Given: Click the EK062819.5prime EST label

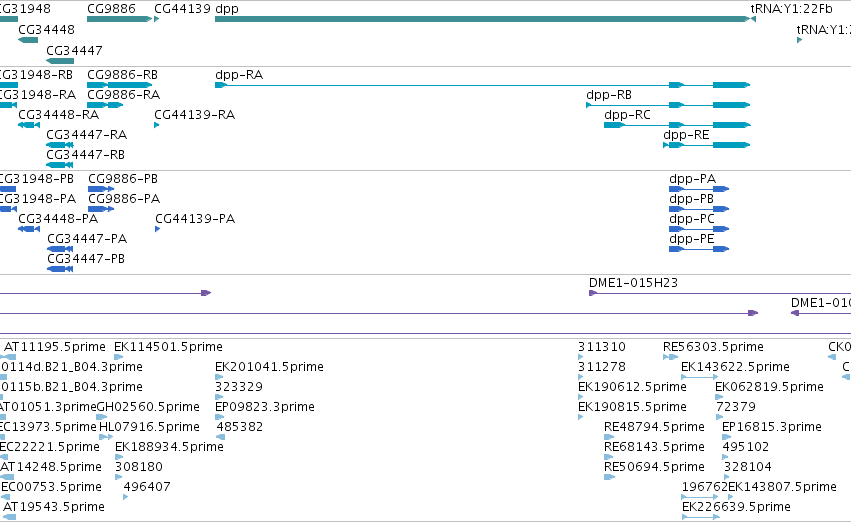Looking at the screenshot, I should click(770, 387).
